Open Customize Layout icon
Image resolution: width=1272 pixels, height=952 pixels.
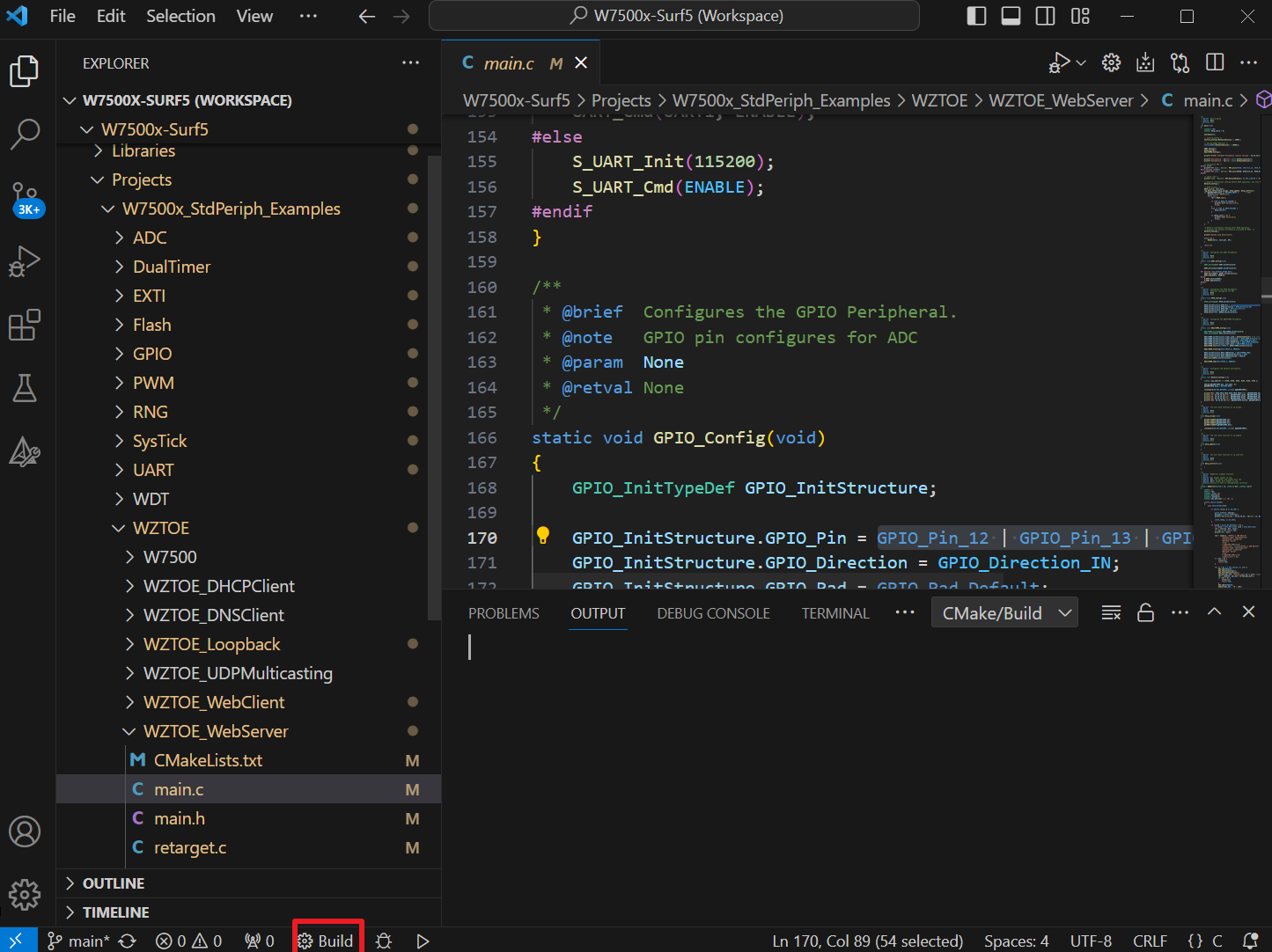click(1080, 16)
